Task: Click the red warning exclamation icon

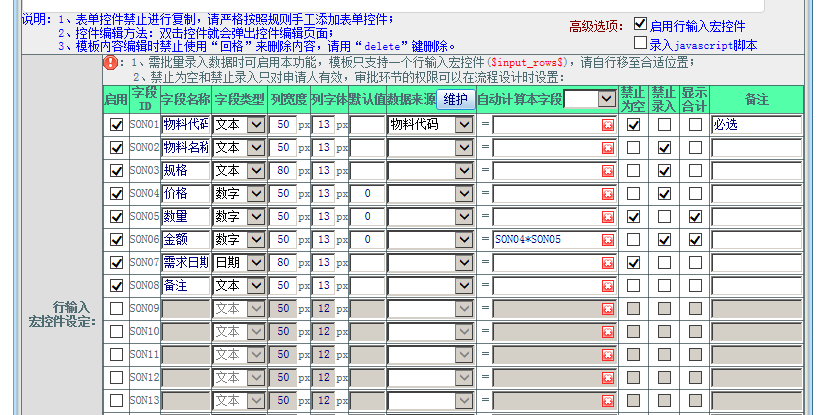Action: (110, 63)
